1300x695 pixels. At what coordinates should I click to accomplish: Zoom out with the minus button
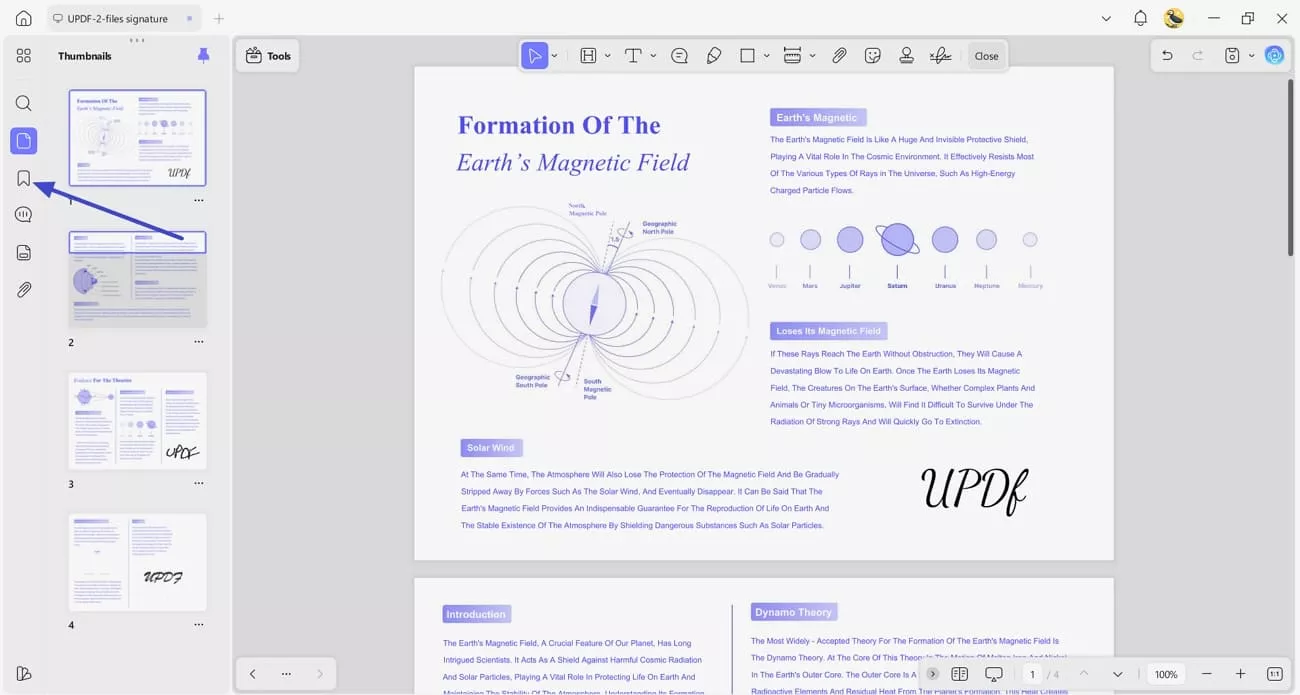pyautogui.click(x=1207, y=674)
